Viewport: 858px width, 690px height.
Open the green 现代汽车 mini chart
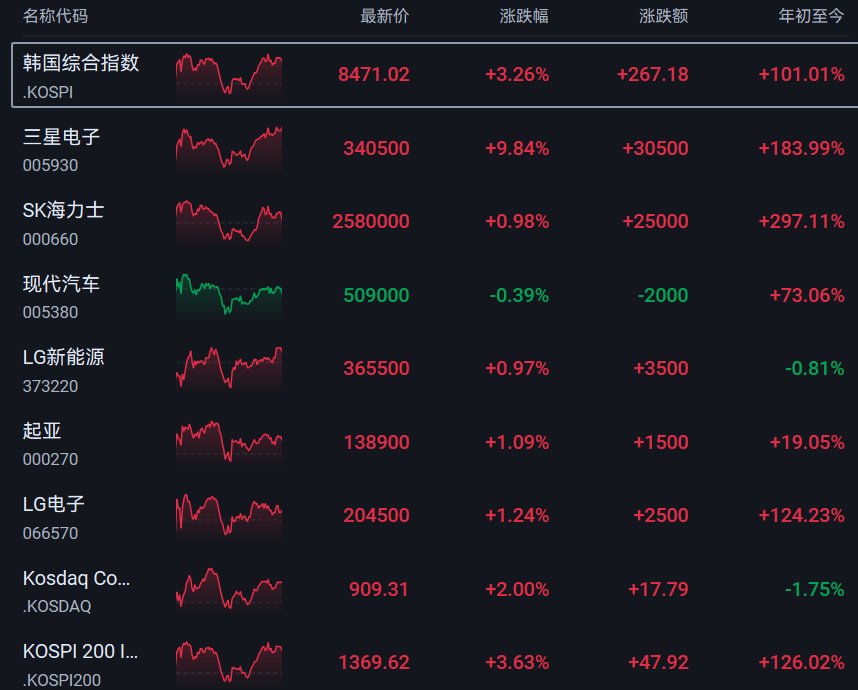229,295
